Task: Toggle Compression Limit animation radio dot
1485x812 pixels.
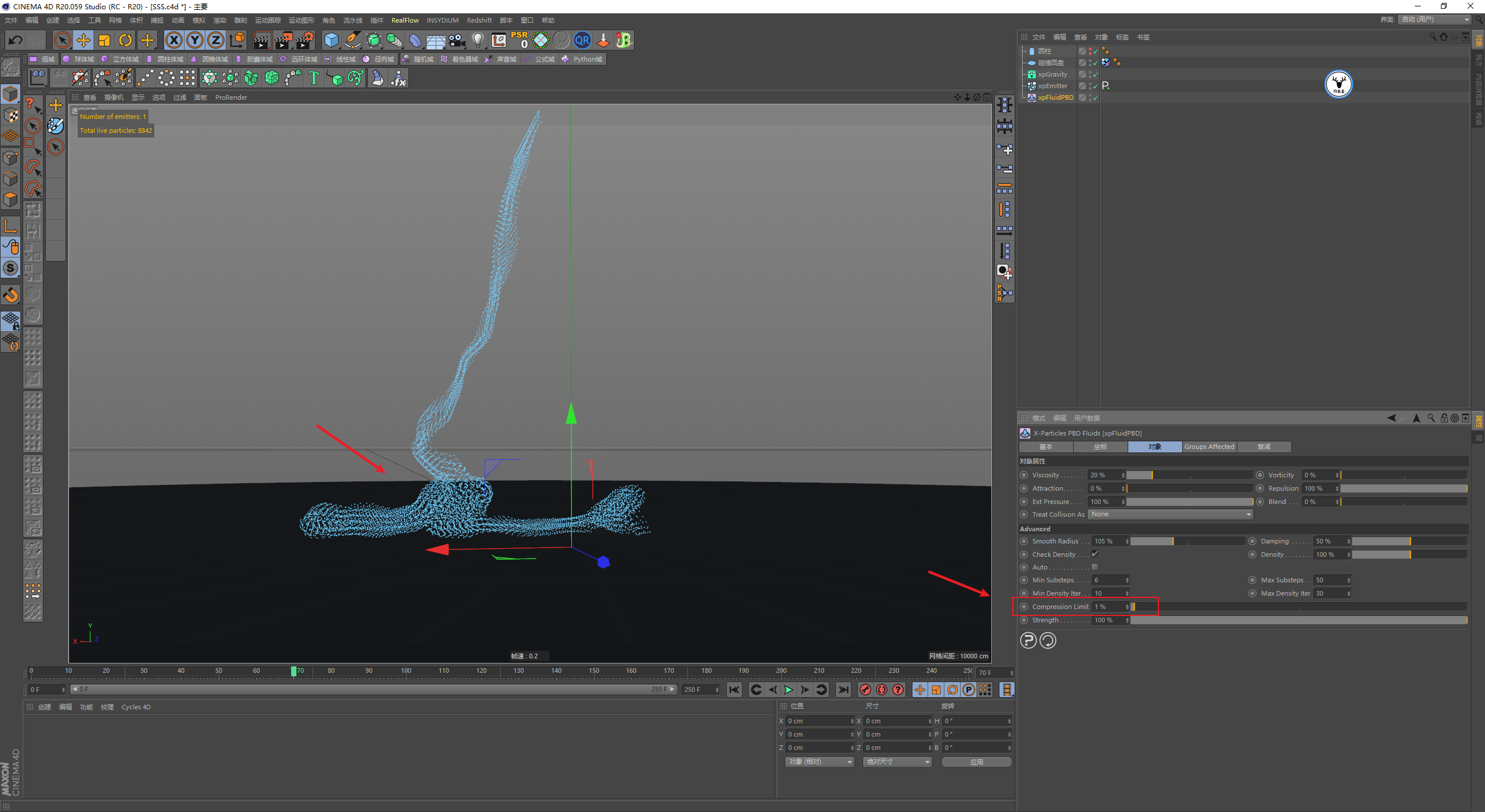Action: (1024, 607)
